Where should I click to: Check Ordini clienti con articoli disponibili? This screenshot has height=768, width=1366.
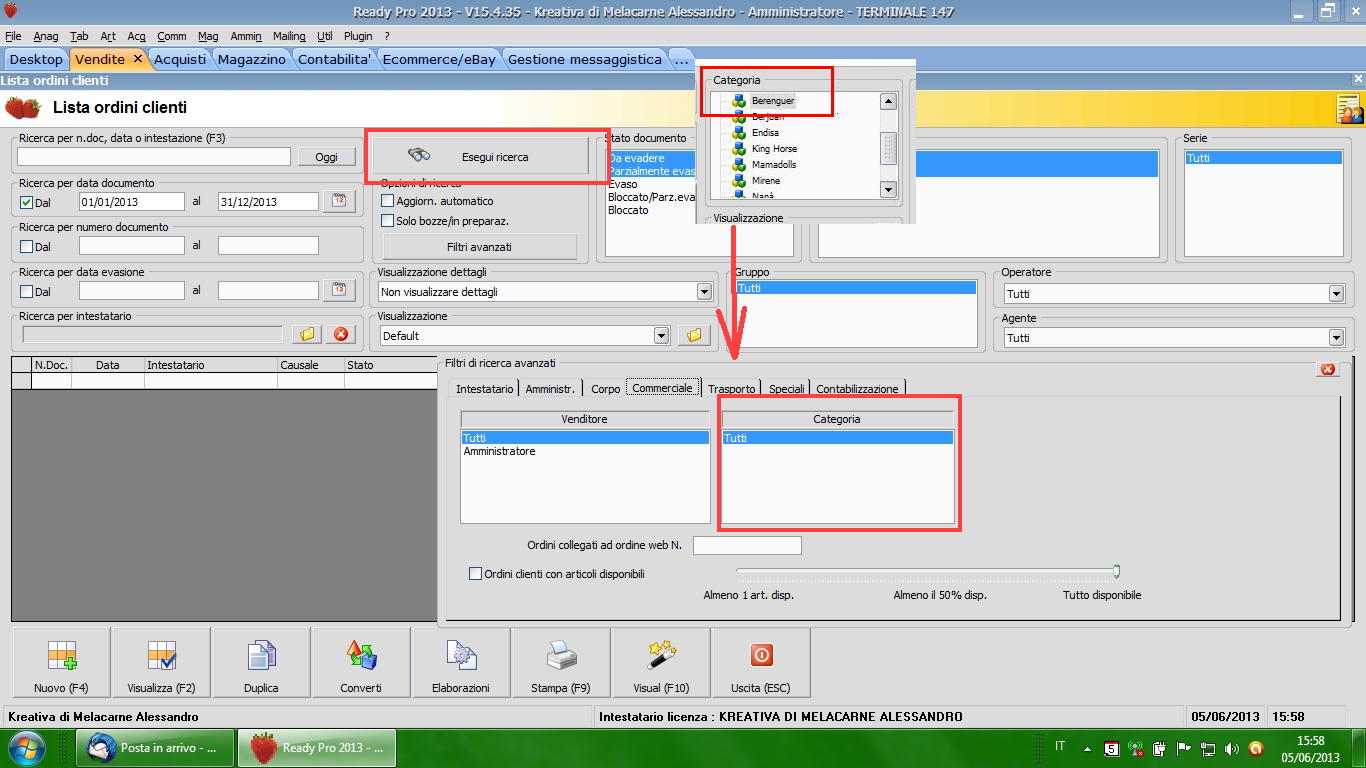click(x=476, y=574)
